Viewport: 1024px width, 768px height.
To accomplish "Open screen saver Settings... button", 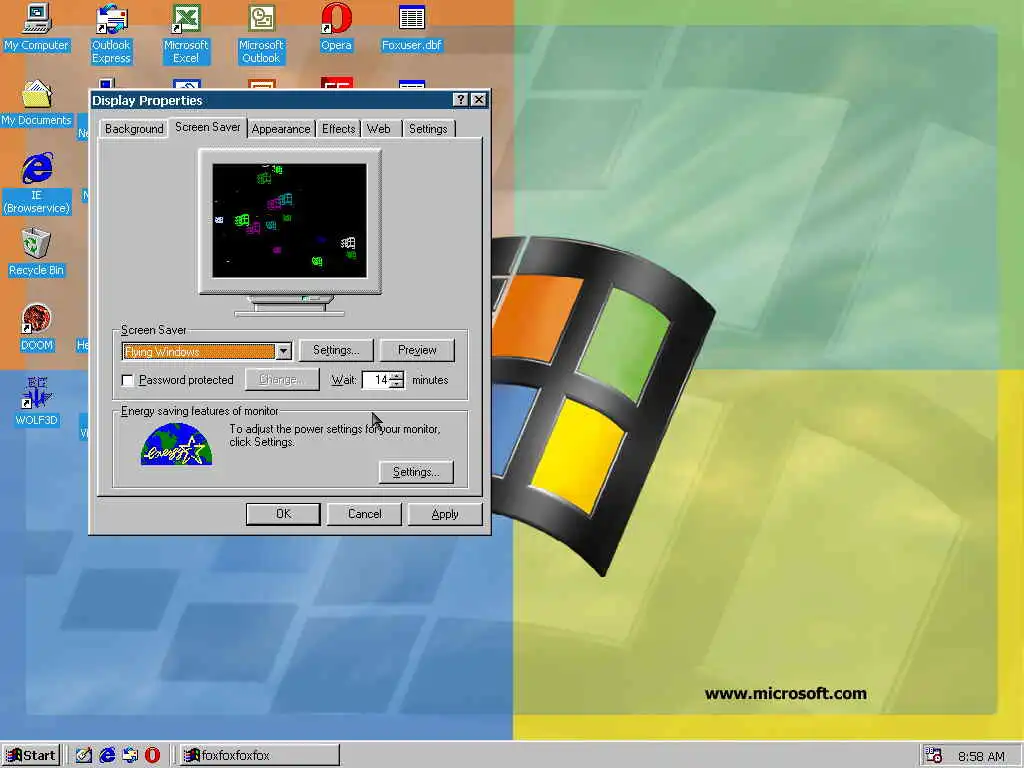I will click(336, 350).
